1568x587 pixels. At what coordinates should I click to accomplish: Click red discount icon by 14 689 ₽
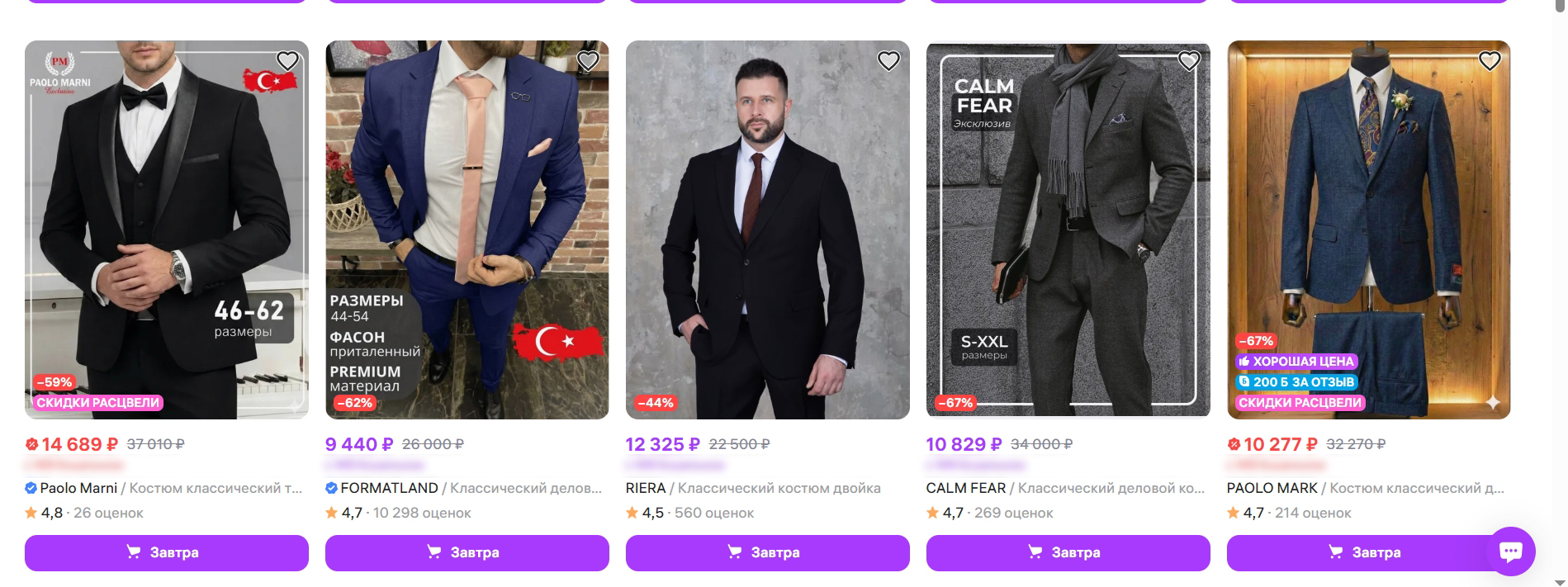[32, 444]
